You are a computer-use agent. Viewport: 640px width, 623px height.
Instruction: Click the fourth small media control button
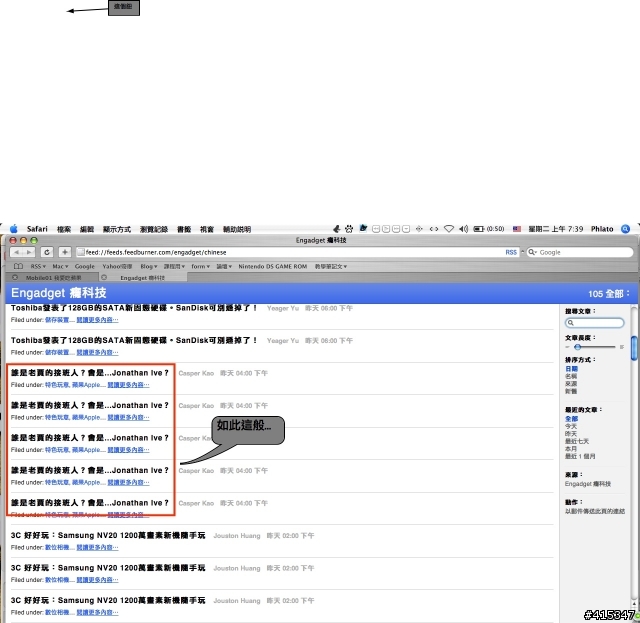point(406,229)
